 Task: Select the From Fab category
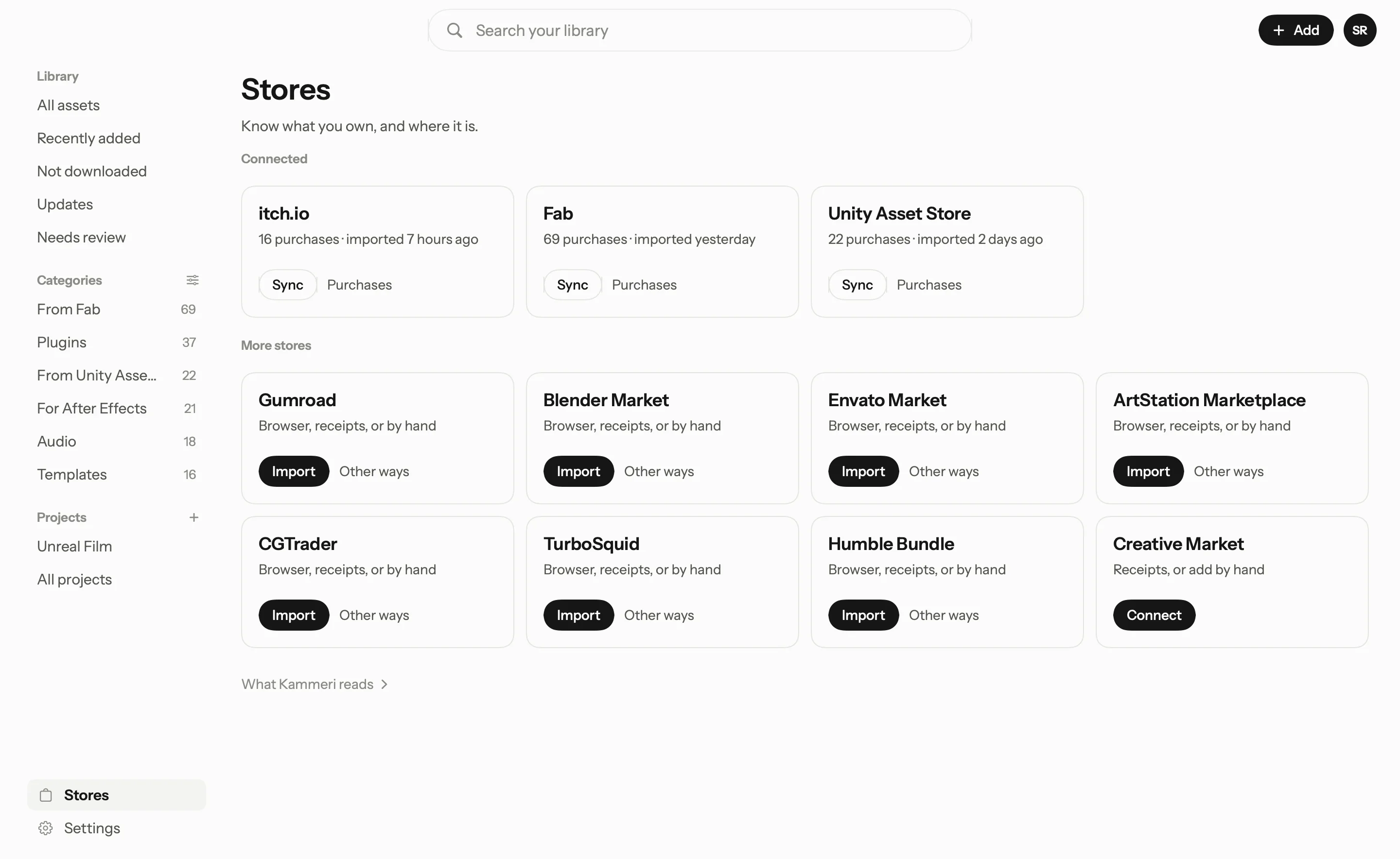click(117, 309)
